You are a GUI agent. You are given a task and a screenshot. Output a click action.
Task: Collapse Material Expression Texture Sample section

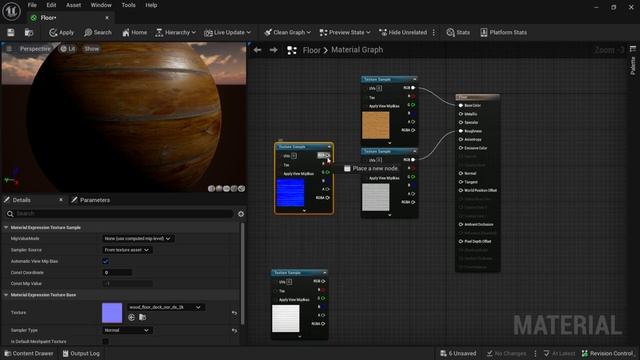(6, 227)
